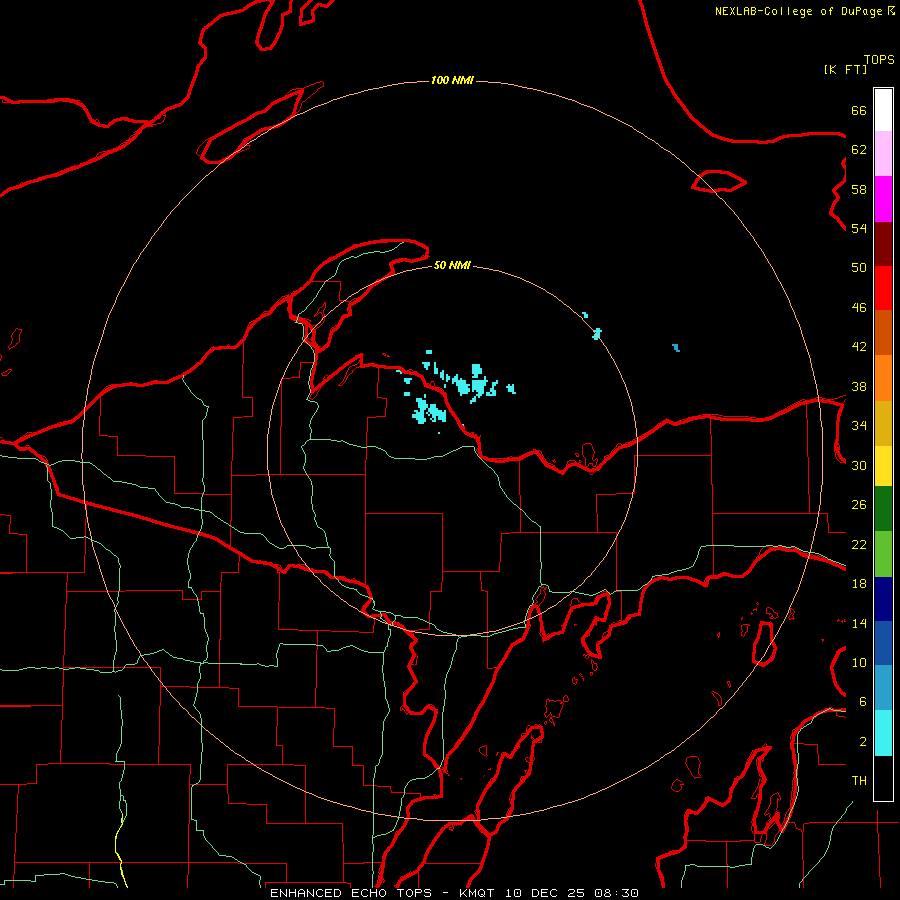The width and height of the screenshot is (900, 900).
Task: Click the '34' legend label
Action: 859,426
